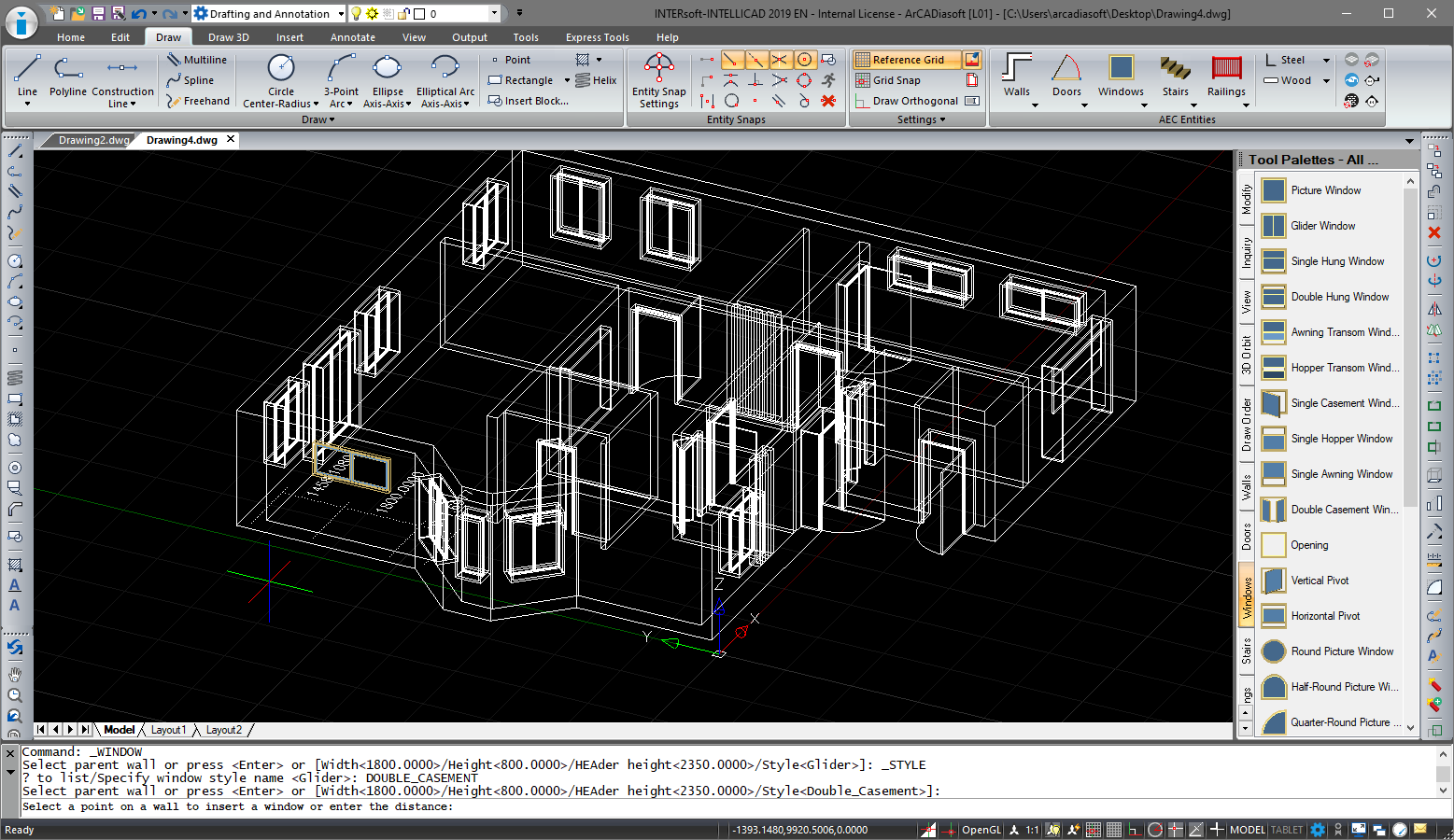Toggle Reference Grid on or off
Screen dimensions: 1454x840
tap(907, 60)
